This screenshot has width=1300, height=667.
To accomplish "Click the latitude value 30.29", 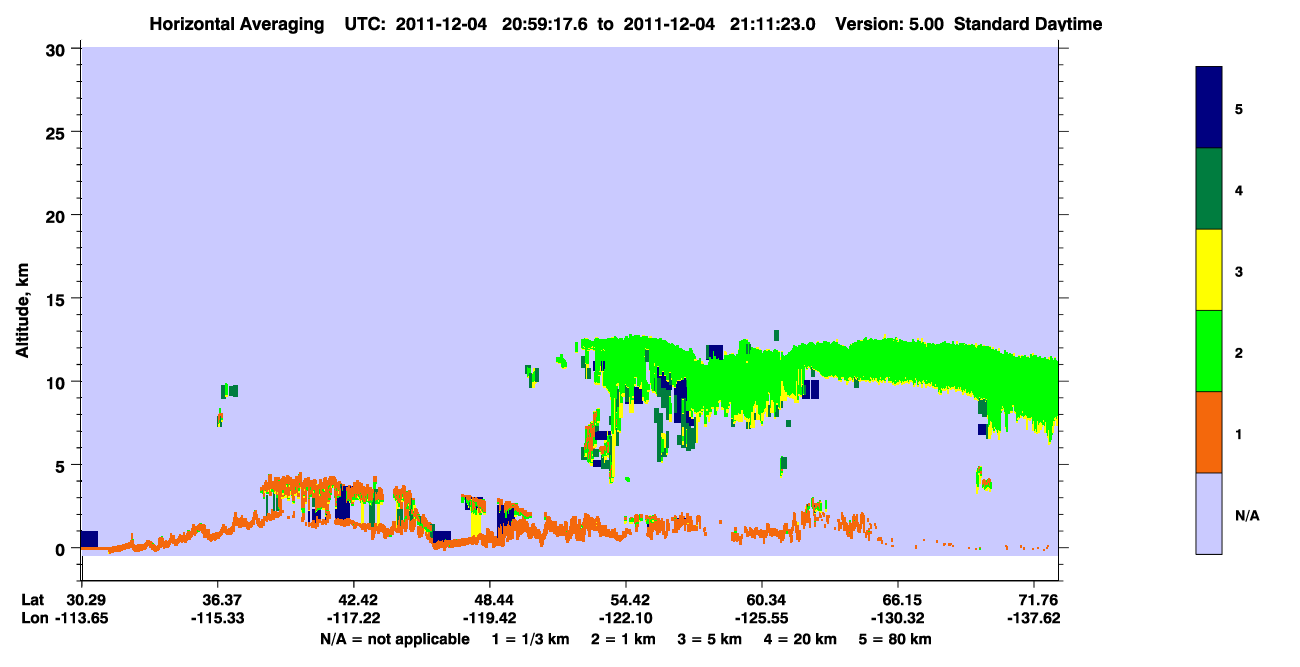I will (81, 600).
